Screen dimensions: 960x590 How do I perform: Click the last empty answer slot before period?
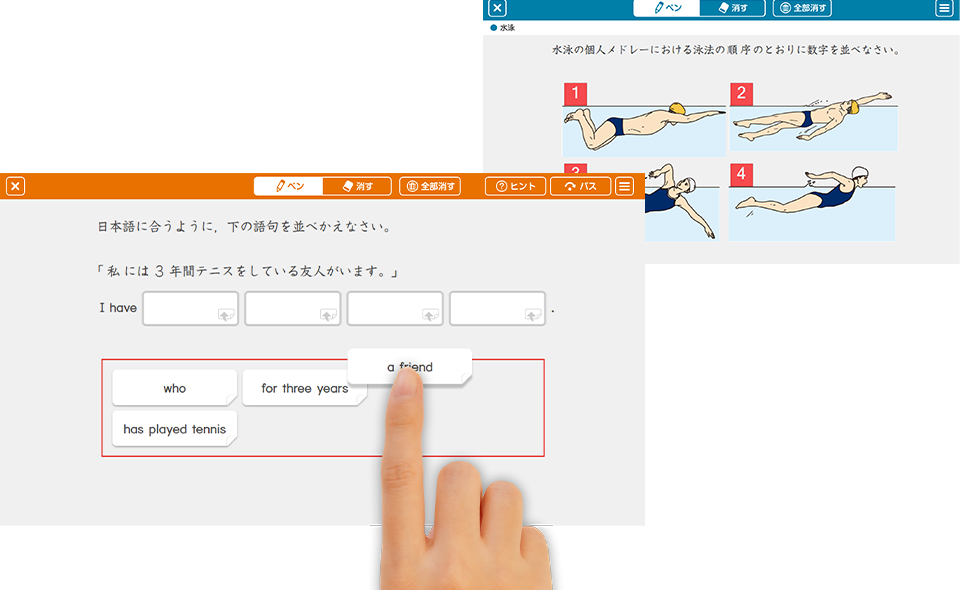[497, 308]
